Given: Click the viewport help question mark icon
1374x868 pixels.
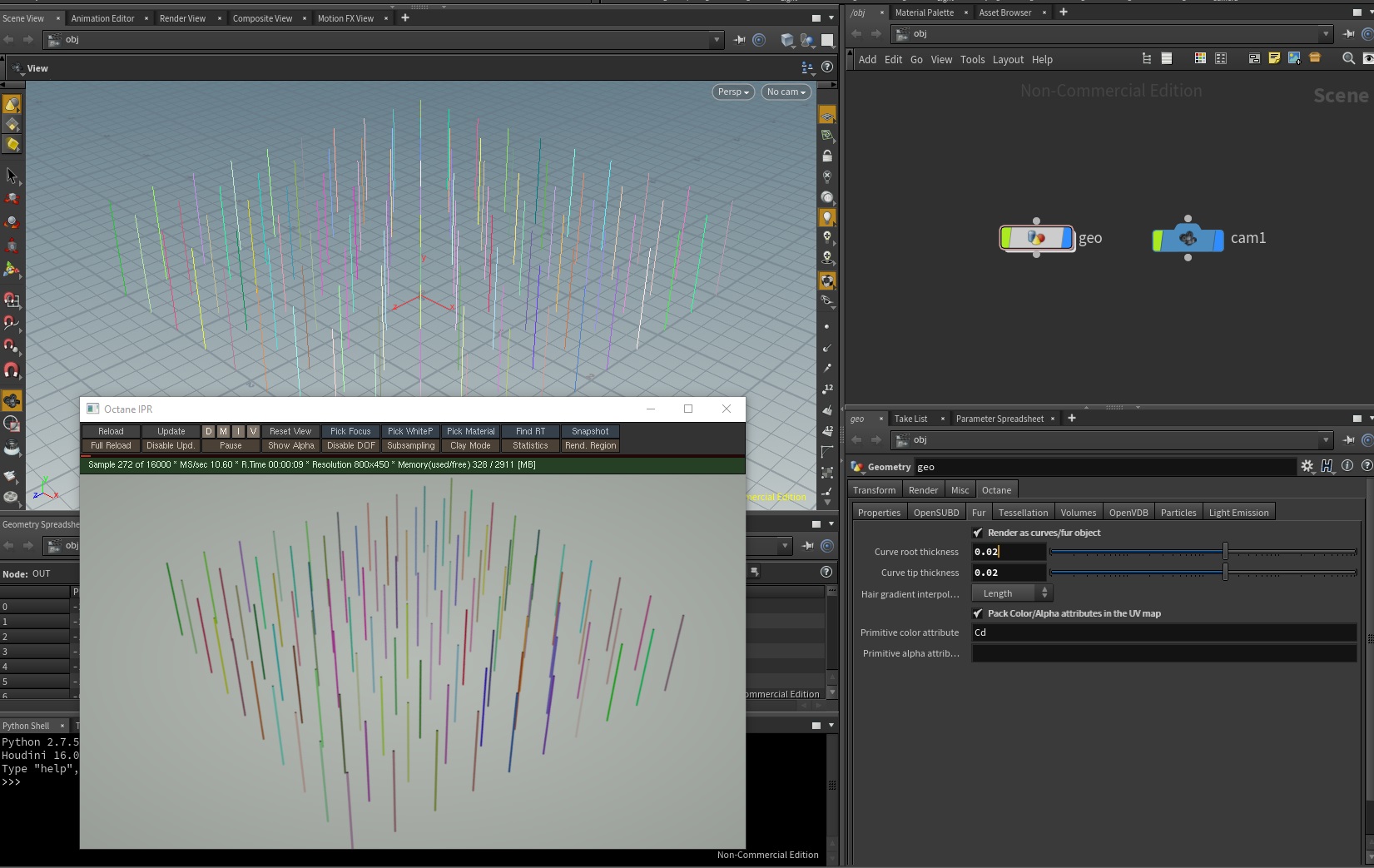Looking at the screenshot, I should click(x=826, y=67).
